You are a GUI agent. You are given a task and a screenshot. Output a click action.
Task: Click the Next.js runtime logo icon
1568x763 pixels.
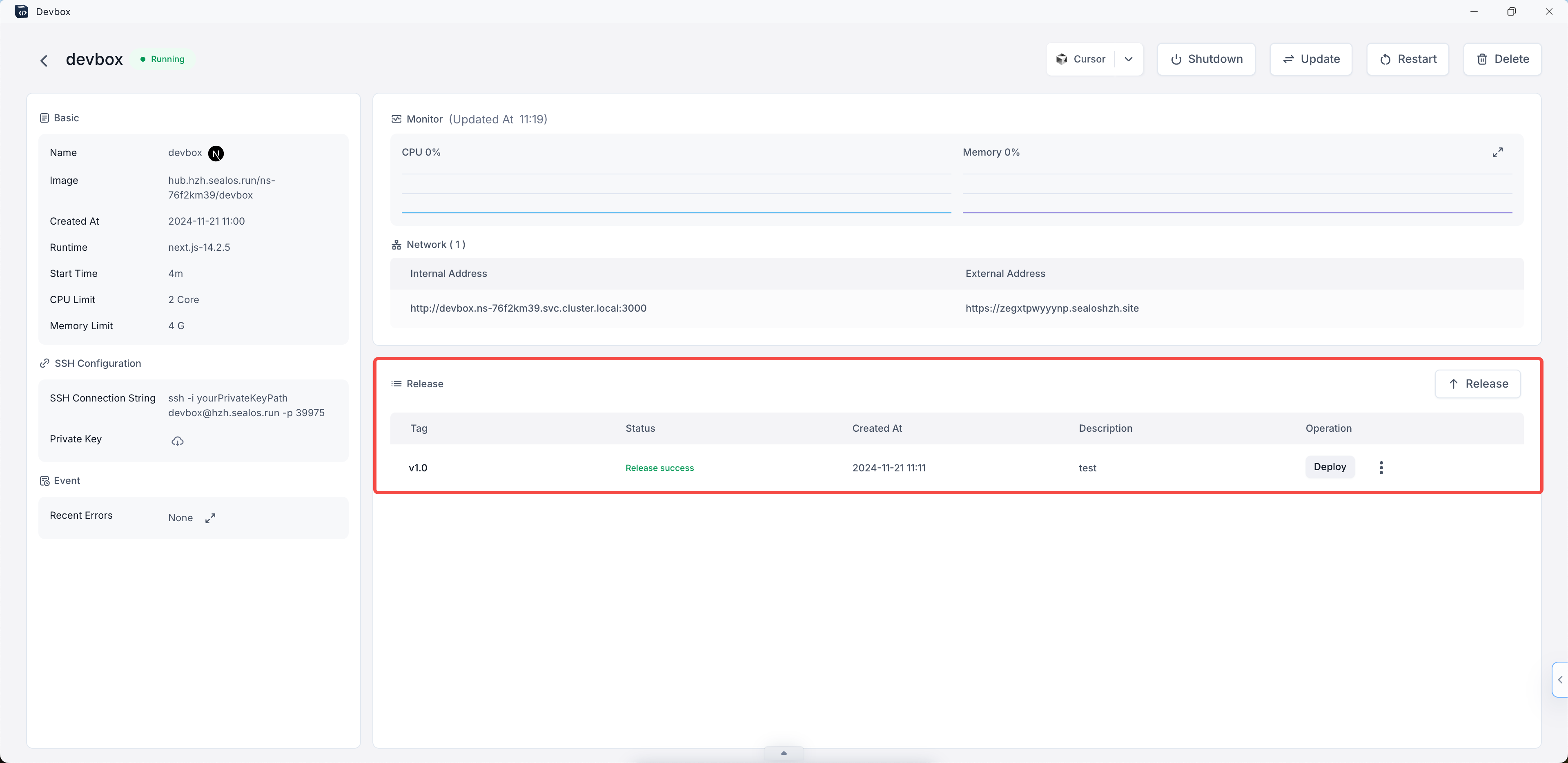(x=216, y=154)
